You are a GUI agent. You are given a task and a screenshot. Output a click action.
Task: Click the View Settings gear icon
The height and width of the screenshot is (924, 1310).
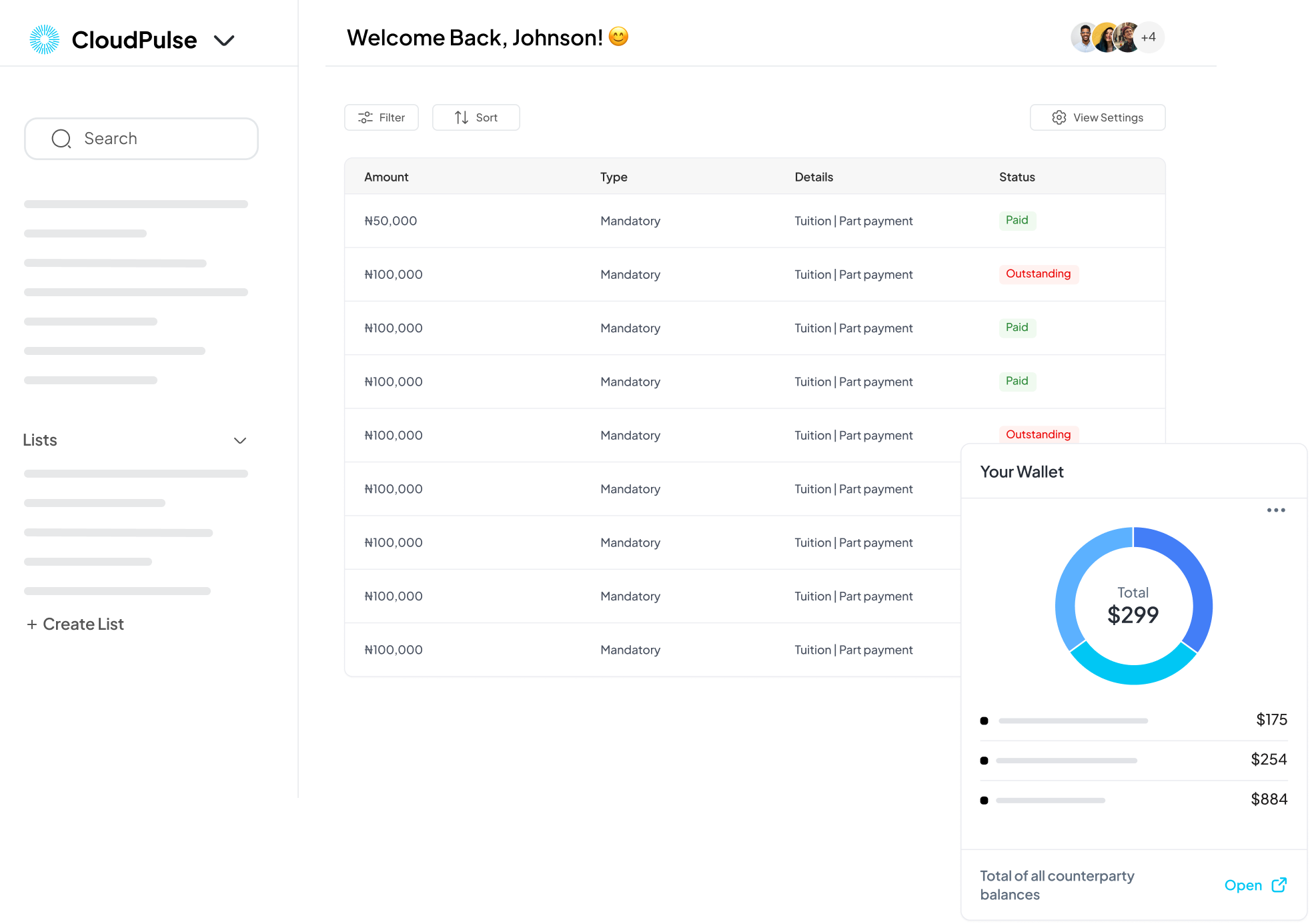point(1059,117)
